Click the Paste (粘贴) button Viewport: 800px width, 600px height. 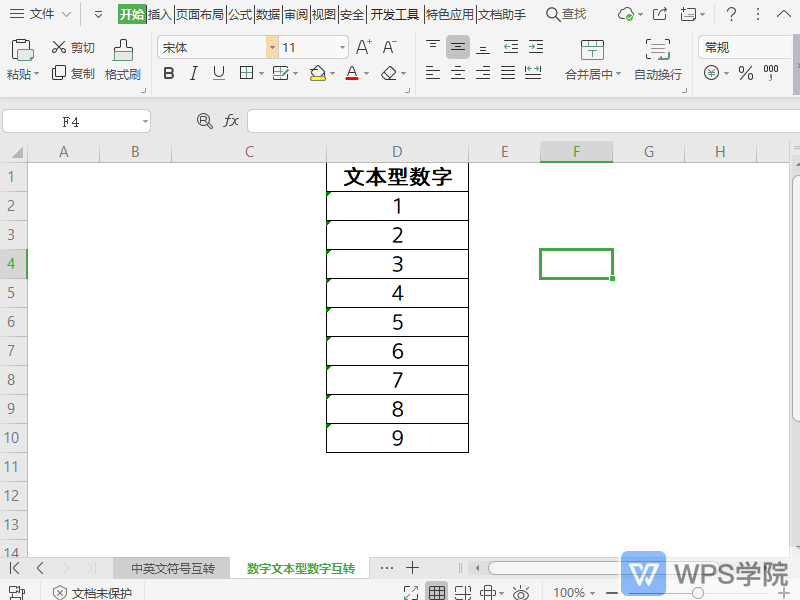click(x=20, y=58)
